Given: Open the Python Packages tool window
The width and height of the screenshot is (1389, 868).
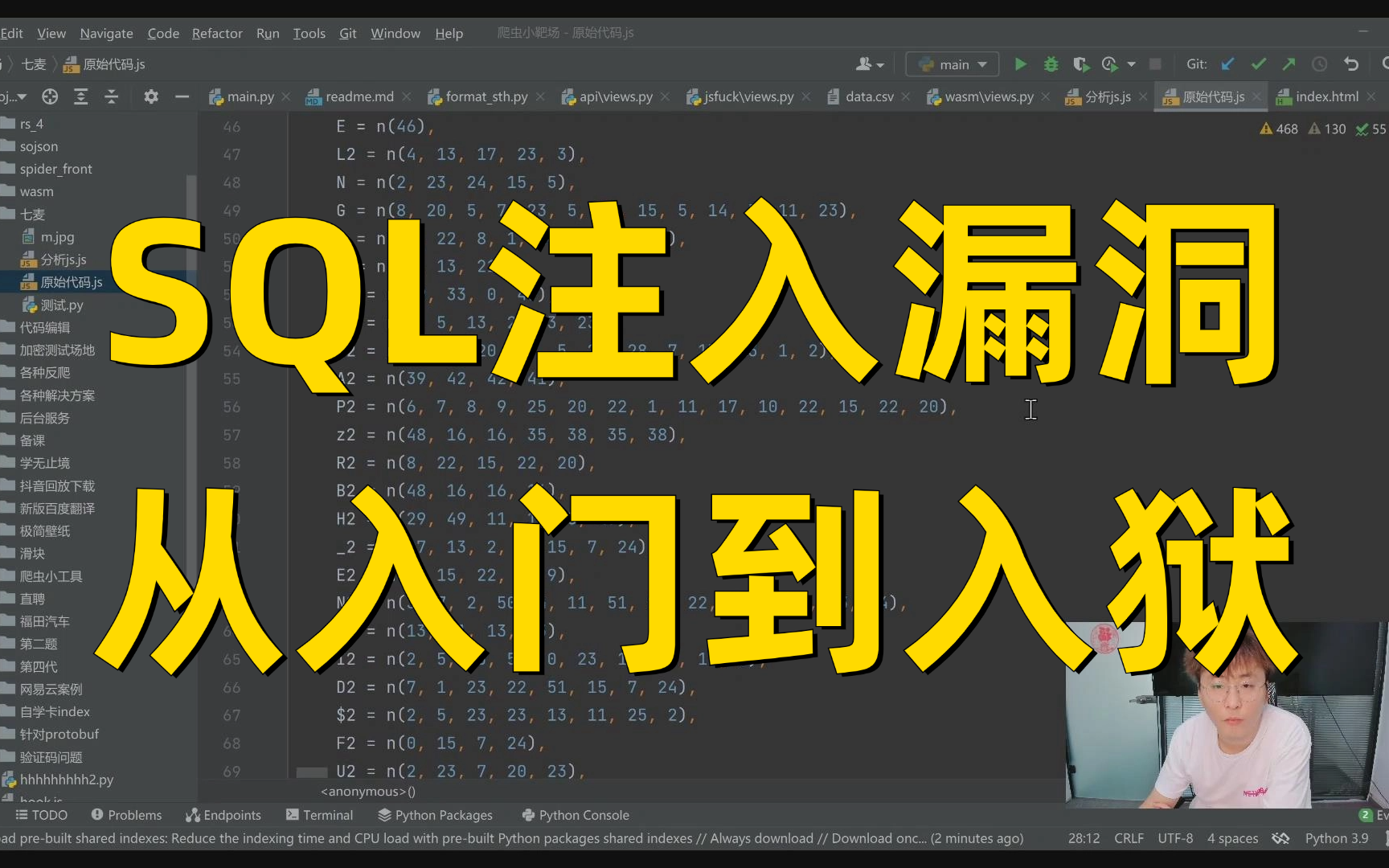Looking at the screenshot, I should (x=435, y=815).
